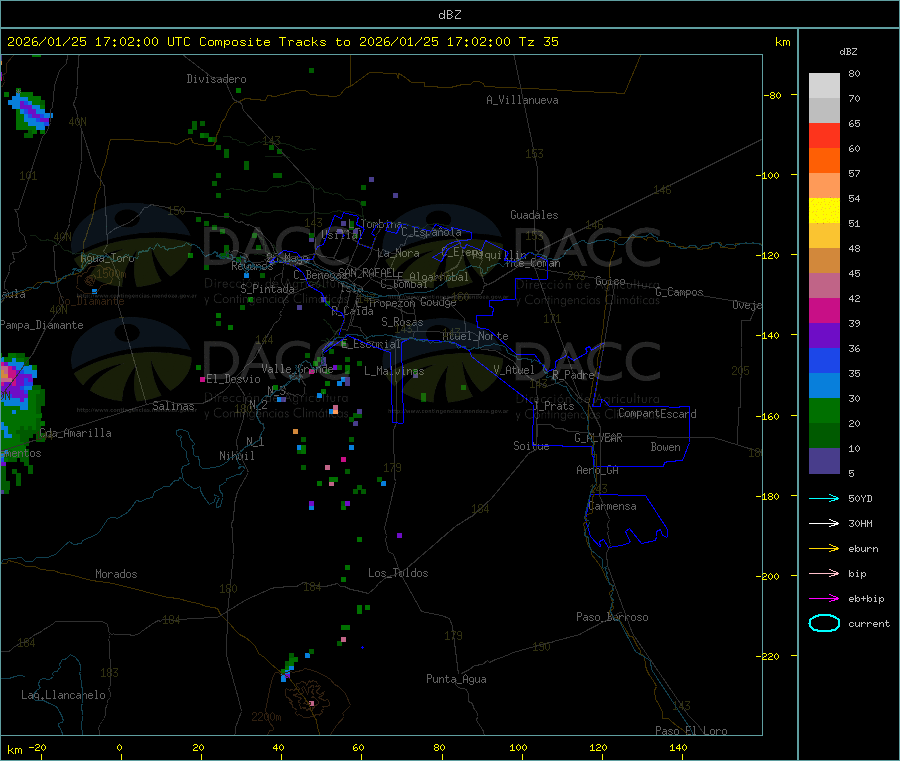Click the dBZ title at top
Screen dimensions: 900x761
point(449,14)
